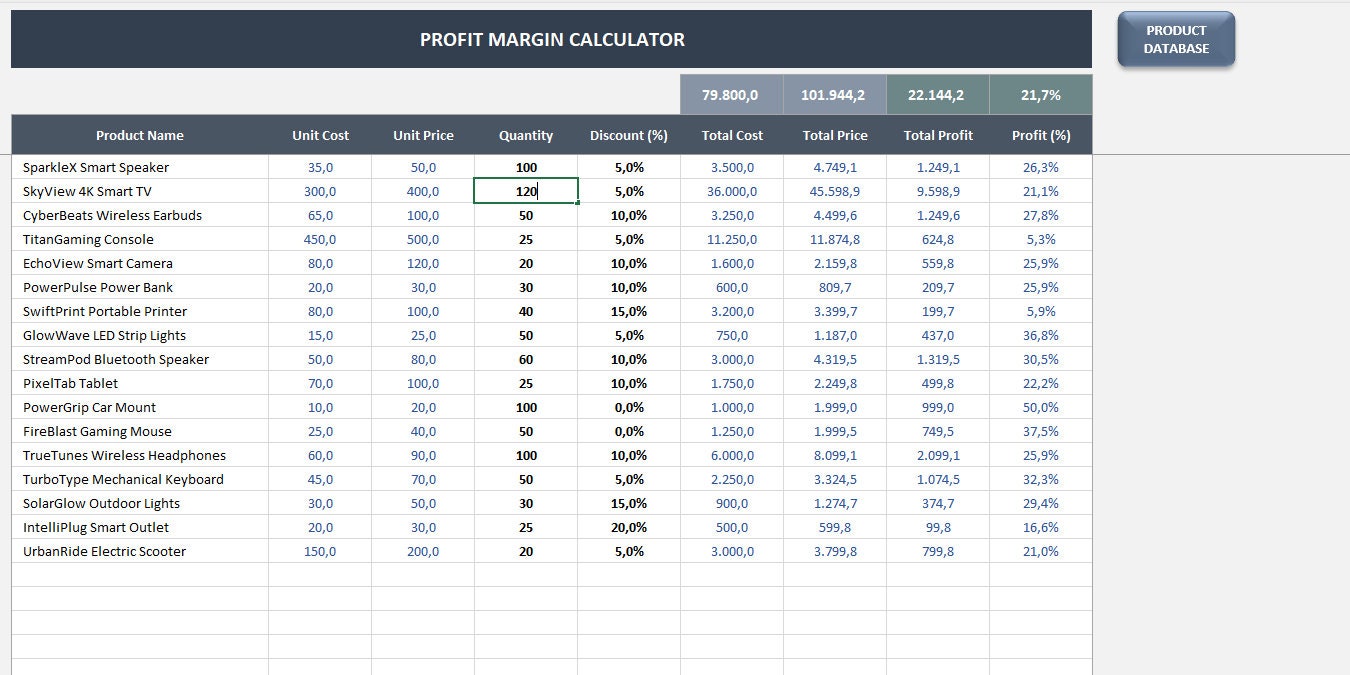Select the 20,0% discount cell for IntelliPlug Smart Outlet
The image size is (1350, 675).
(x=628, y=527)
